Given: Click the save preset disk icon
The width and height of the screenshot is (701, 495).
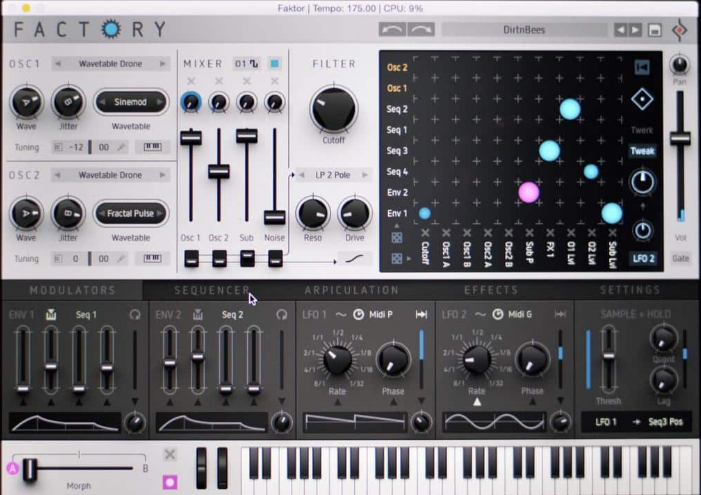Looking at the screenshot, I should [x=655, y=30].
